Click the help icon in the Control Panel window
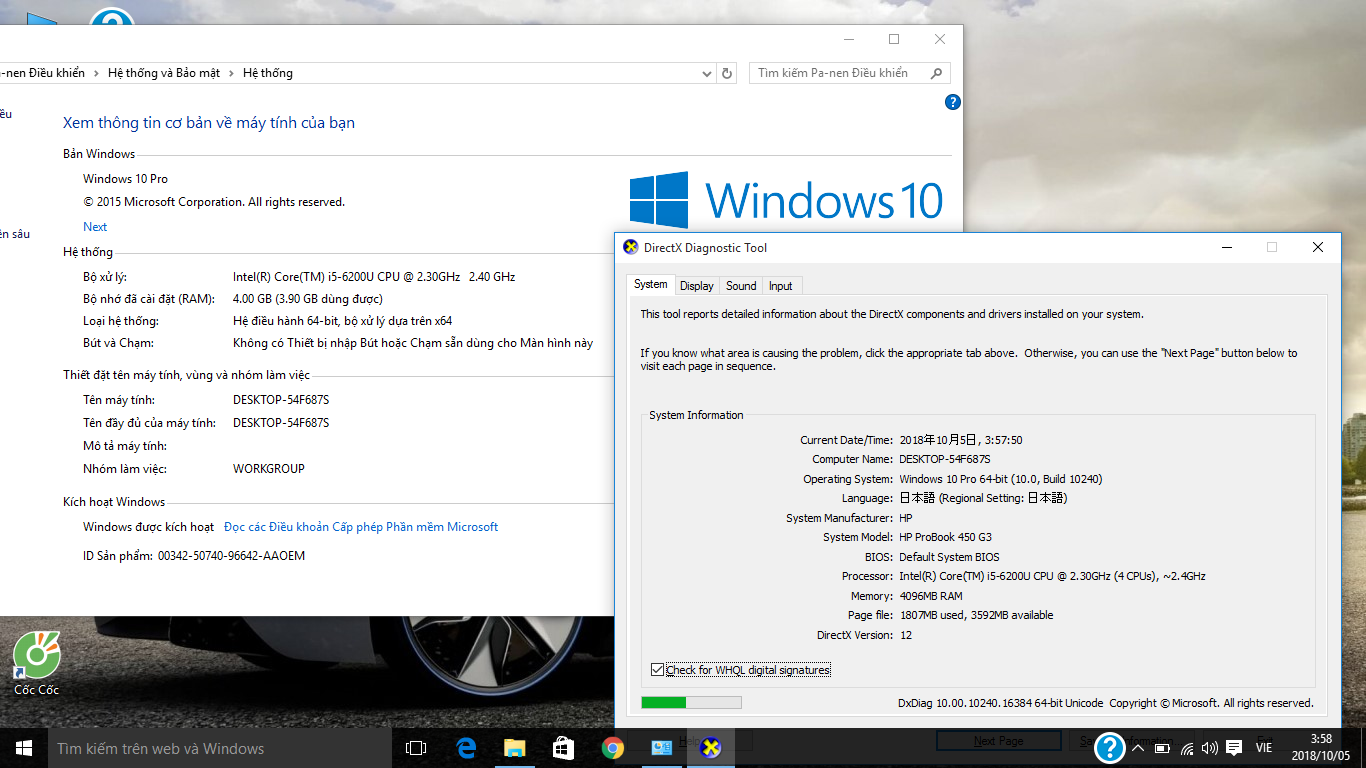The image size is (1366, 768). tap(953, 102)
